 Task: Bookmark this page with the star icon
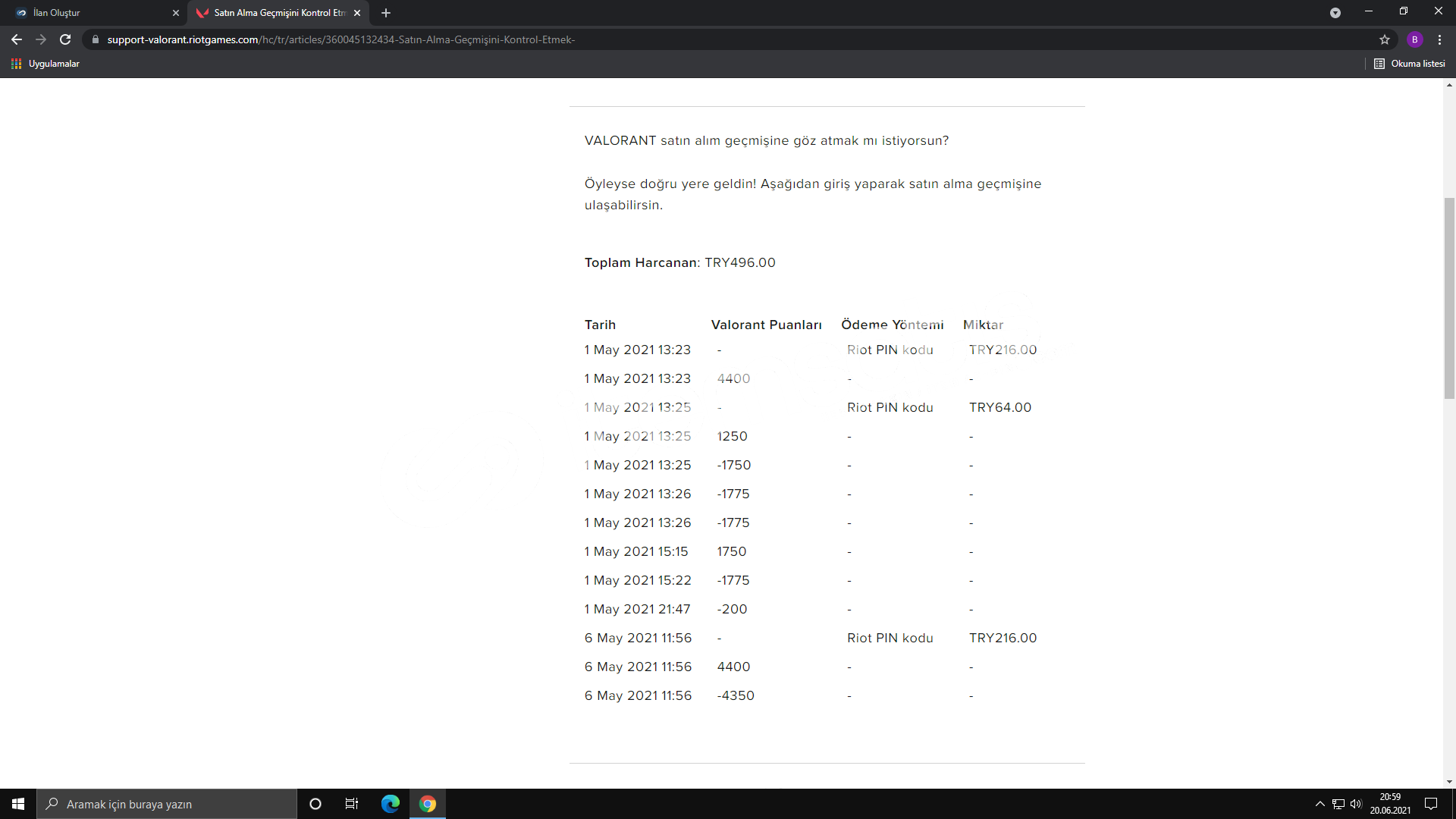pyautogui.click(x=1385, y=39)
